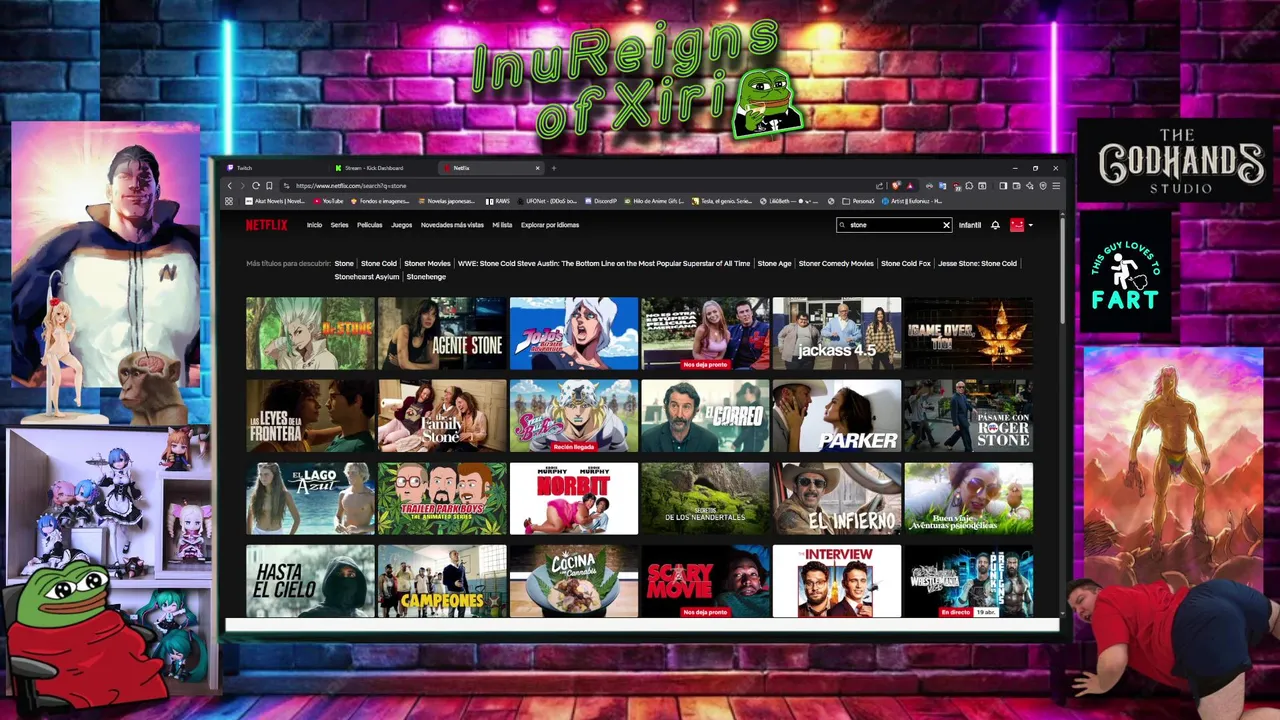This screenshot has height=720, width=1280.
Task: Open Pásame con Roger Stone thumbnail
Action: pyautogui.click(x=969, y=416)
